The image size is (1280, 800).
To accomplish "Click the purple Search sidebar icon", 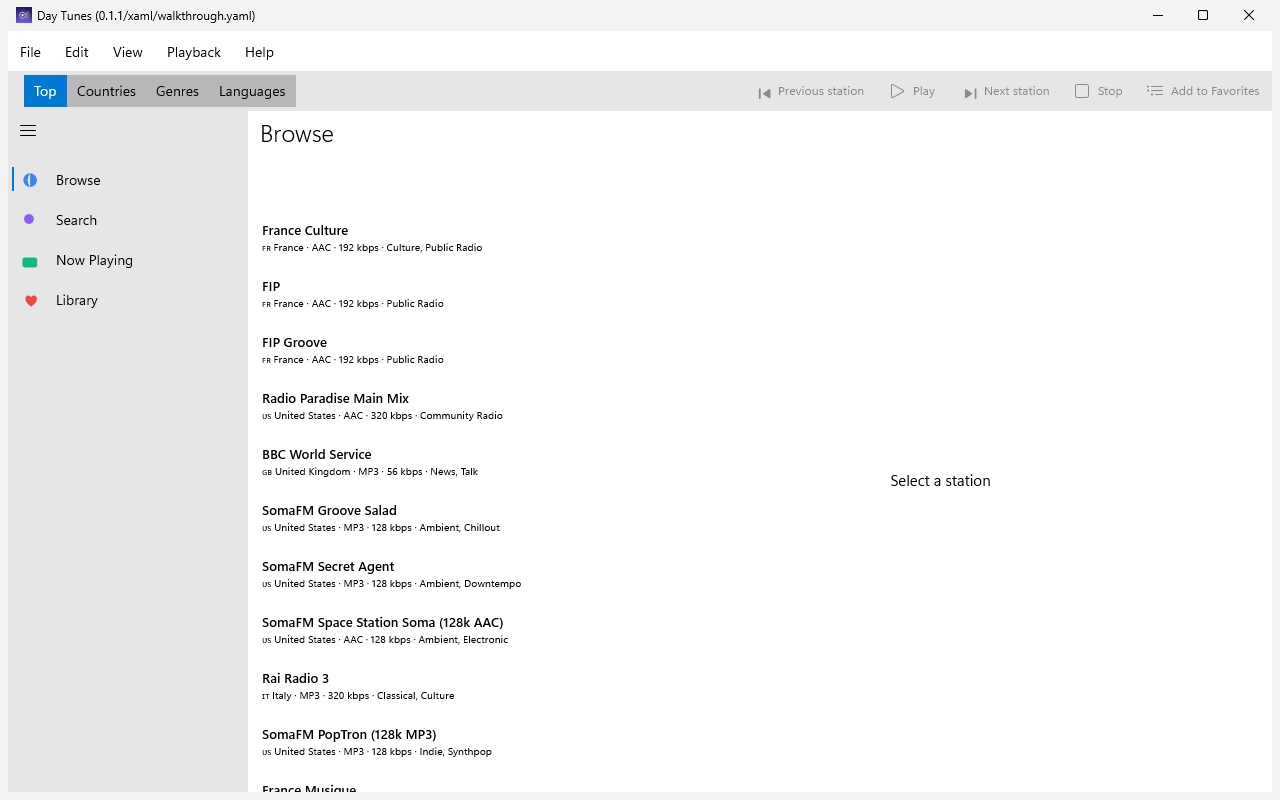I will tap(29, 219).
